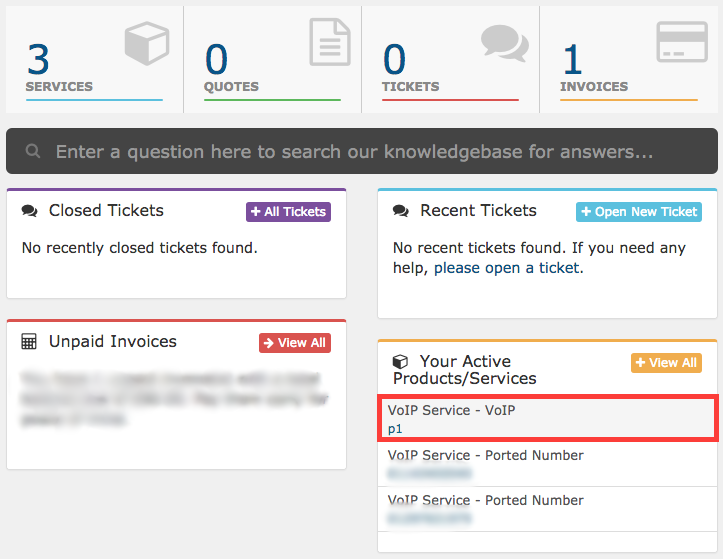This screenshot has height=559, width=723.
Task: Click the Open New Ticket button
Action: (639, 212)
